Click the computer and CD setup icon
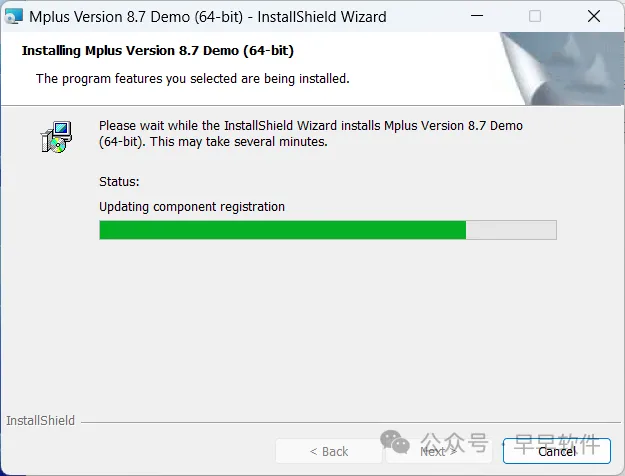This screenshot has width=625, height=476. point(56,137)
